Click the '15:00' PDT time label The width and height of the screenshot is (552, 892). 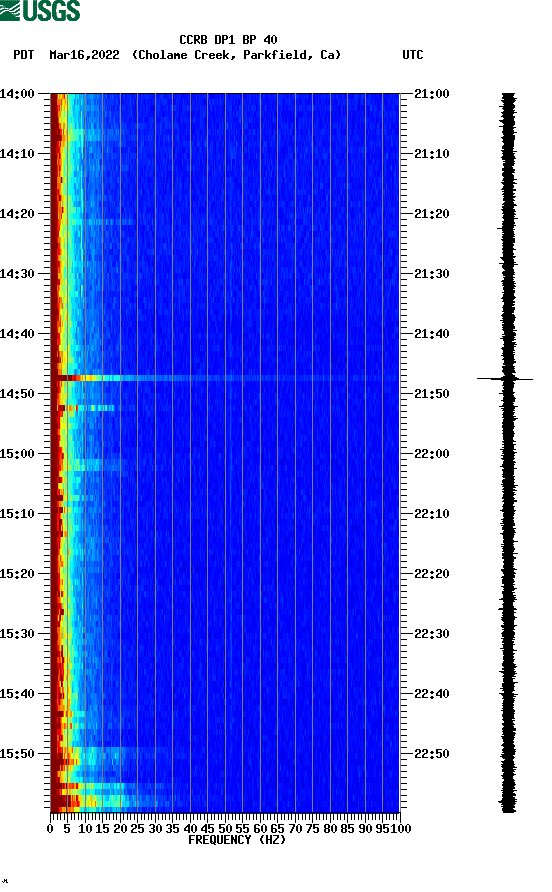pyautogui.click(x=18, y=454)
